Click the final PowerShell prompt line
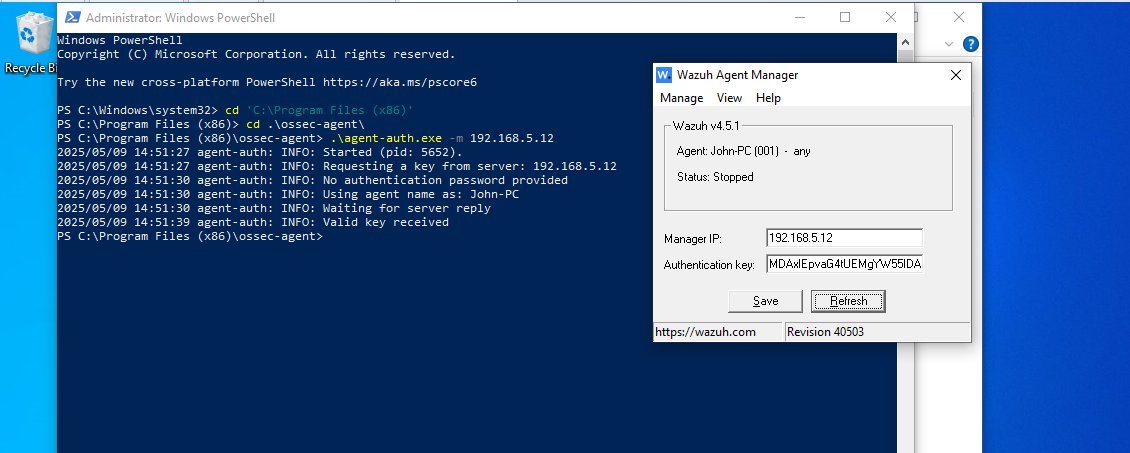Screen dimensions: 1130x453 point(190,236)
